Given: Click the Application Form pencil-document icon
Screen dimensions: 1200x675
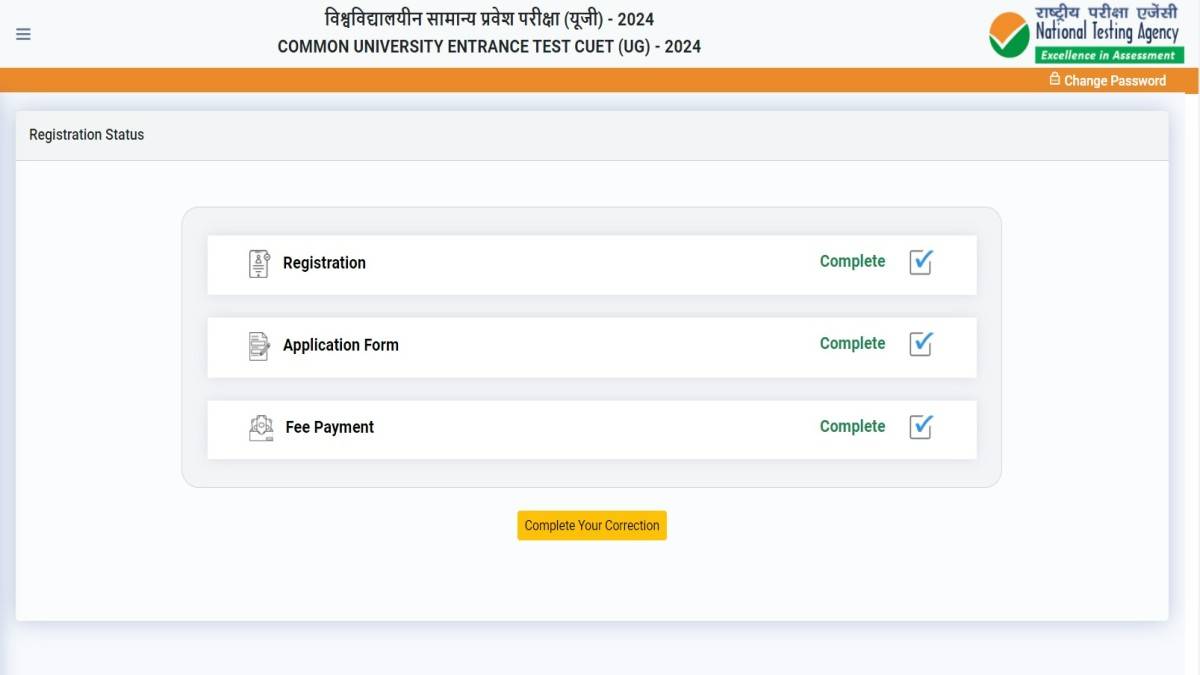Looking at the screenshot, I should (259, 346).
